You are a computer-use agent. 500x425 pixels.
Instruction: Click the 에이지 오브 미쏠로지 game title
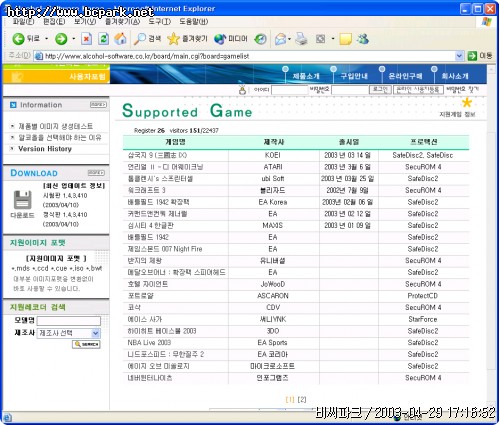(x=158, y=366)
